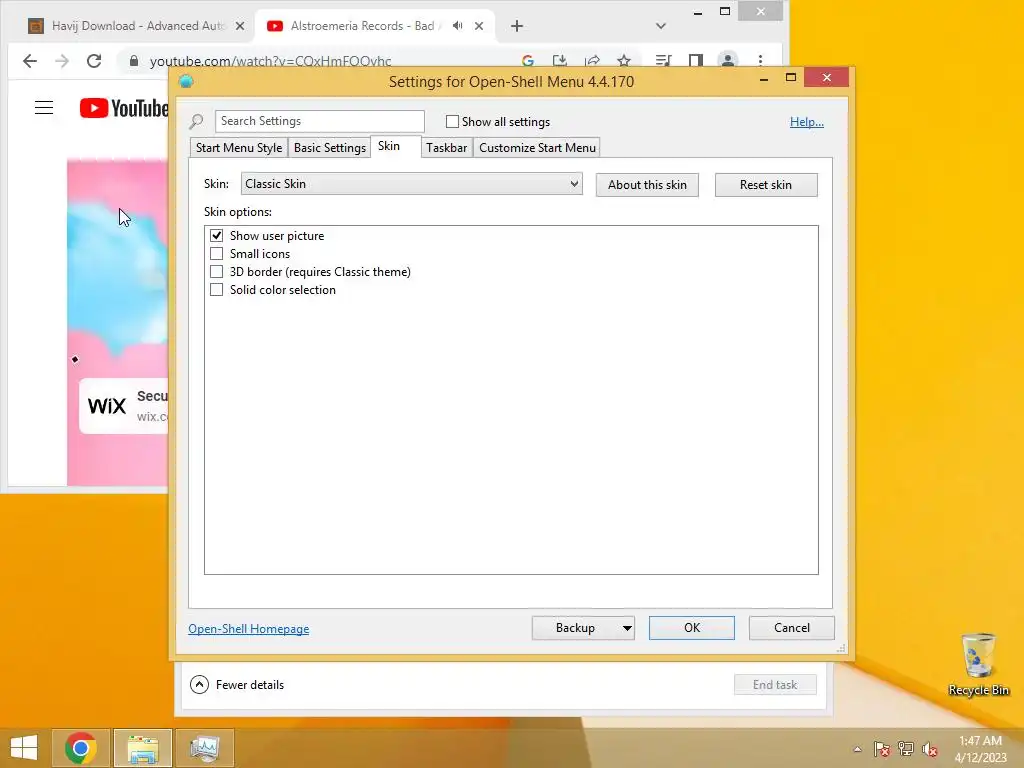Uncheck Show user picture option
This screenshot has width=1024, height=768.
coord(216,235)
